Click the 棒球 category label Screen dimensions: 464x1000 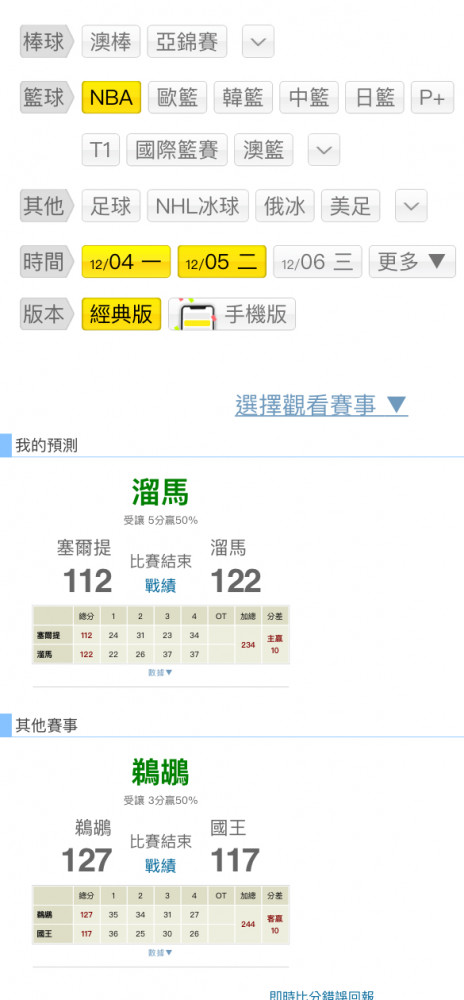click(45, 41)
